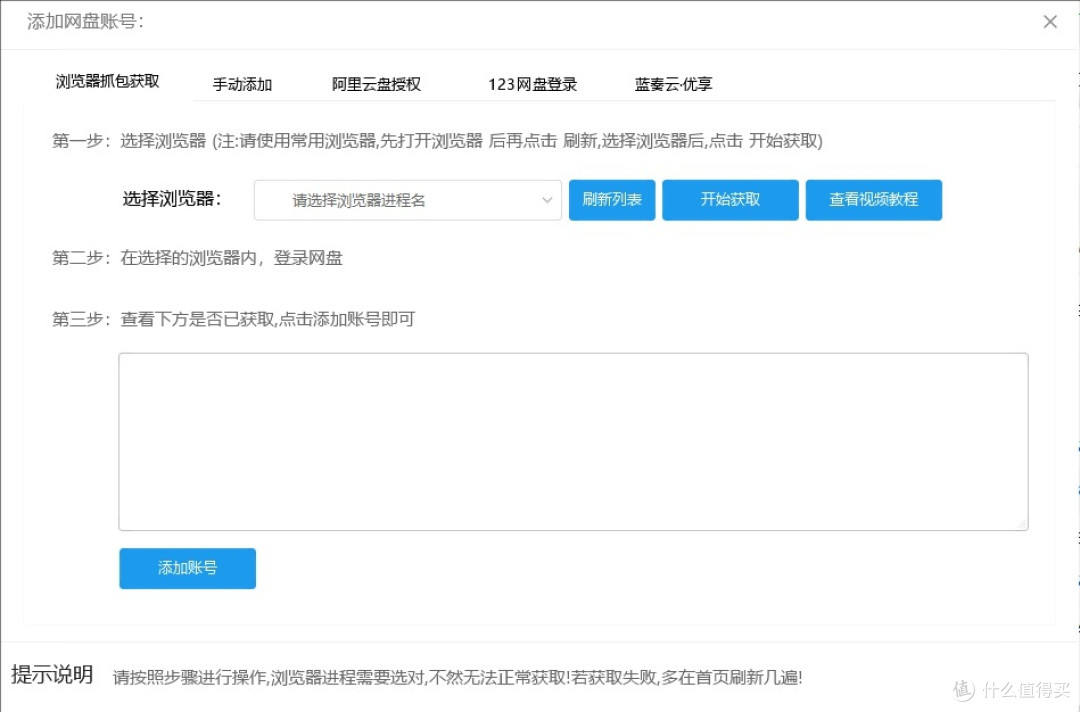Image resolution: width=1080 pixels, height=712 pixels.
Task: Click the resize grip of the text area
Action: point(1023,525)
